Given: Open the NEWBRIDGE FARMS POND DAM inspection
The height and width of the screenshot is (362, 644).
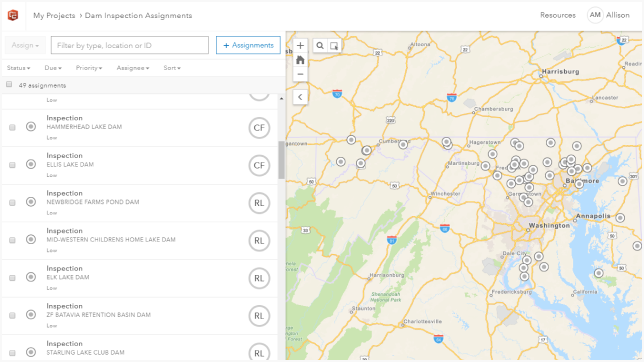Looking at the screenshot, I should tap(140, 203).
